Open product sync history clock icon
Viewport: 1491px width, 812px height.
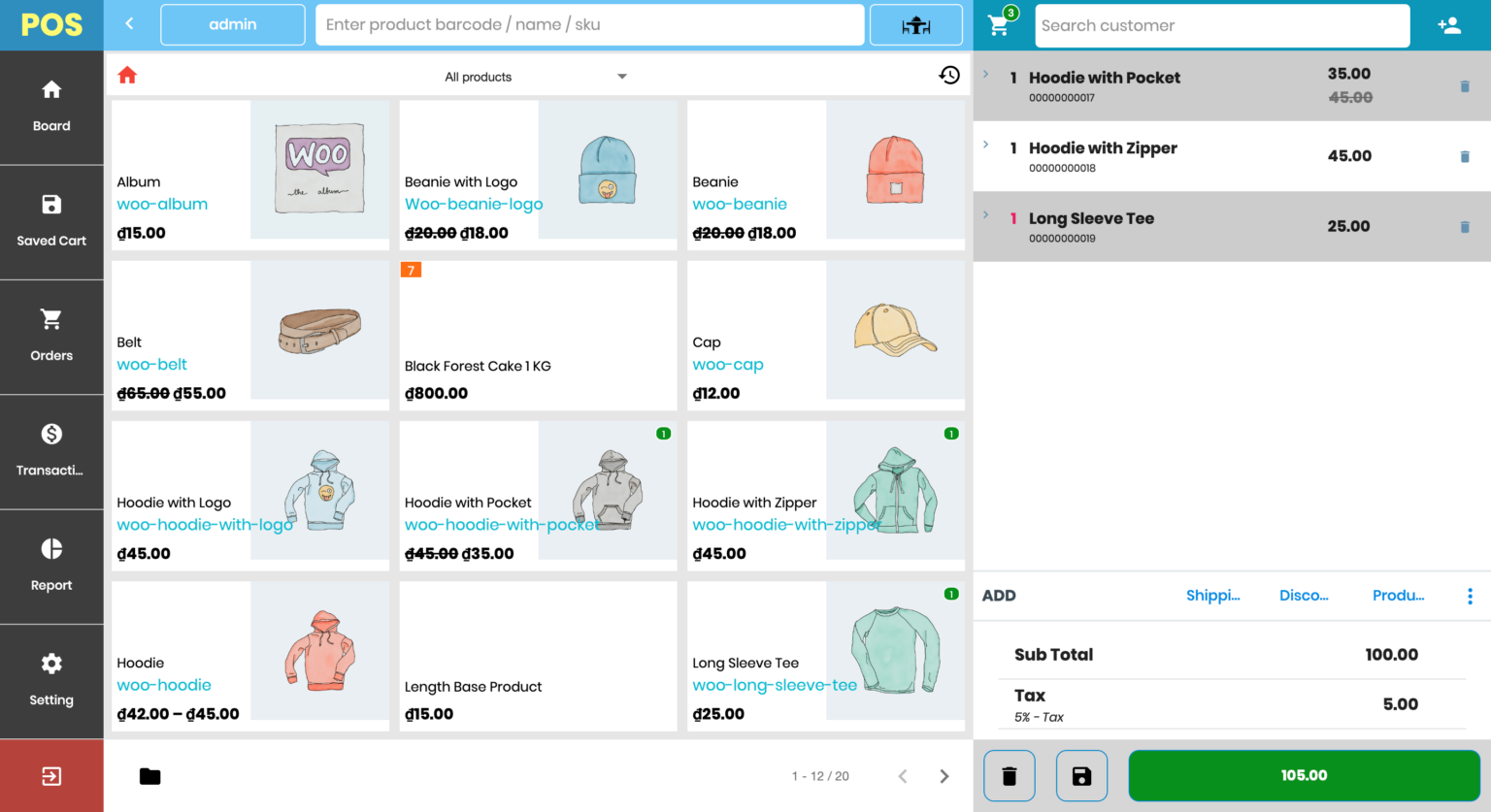coord(948,75)
